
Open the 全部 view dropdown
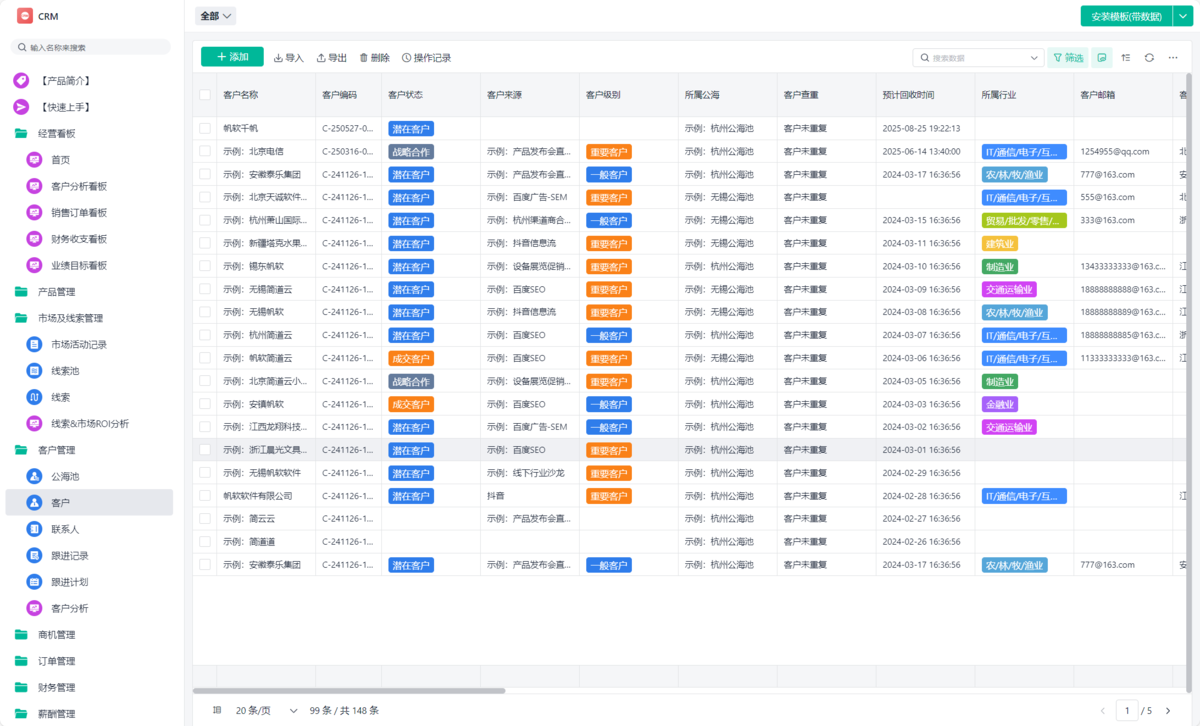pyautogui.click(x=216, y=16)
